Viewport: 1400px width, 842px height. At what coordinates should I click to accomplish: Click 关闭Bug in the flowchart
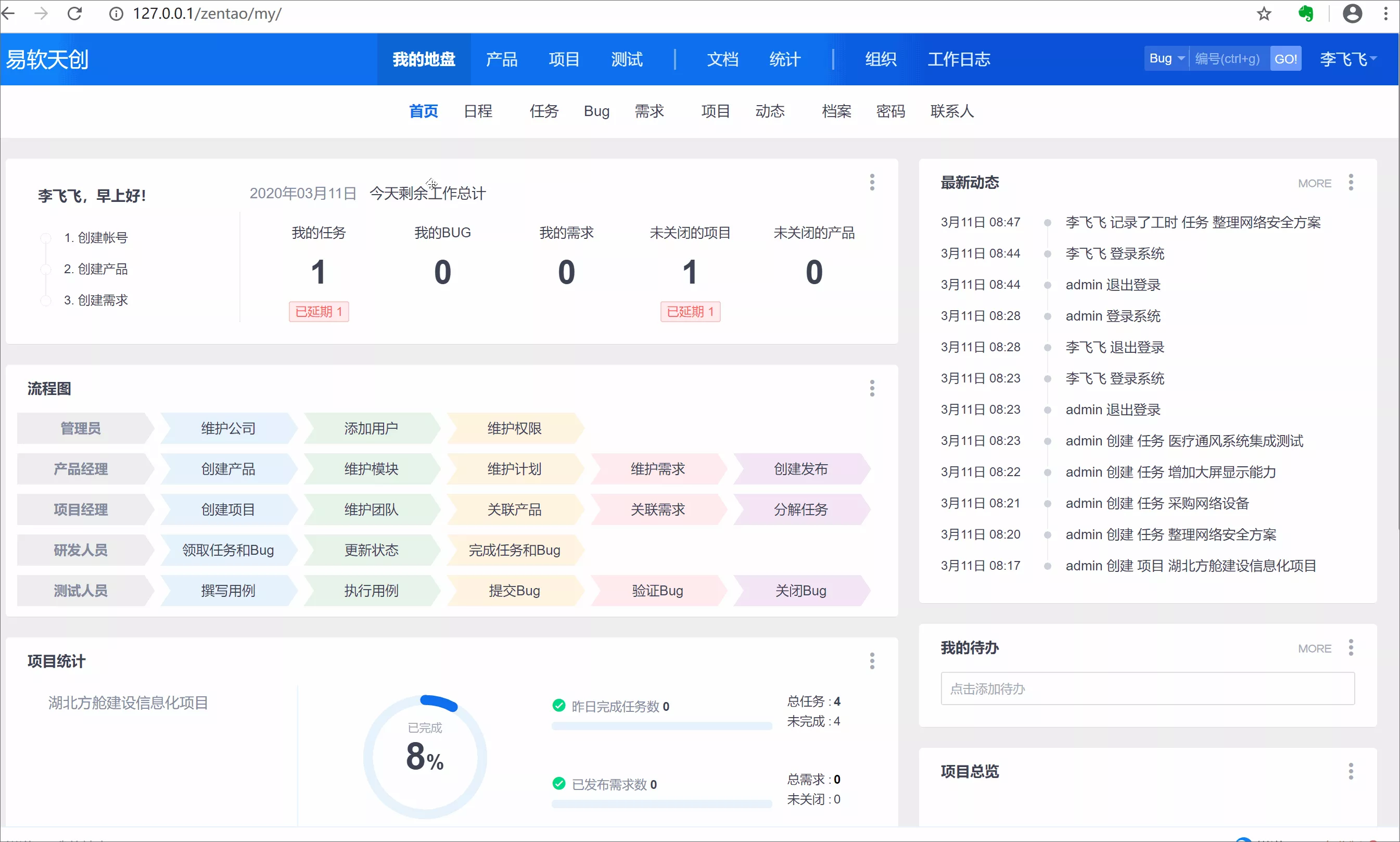[x=801, y=591]
